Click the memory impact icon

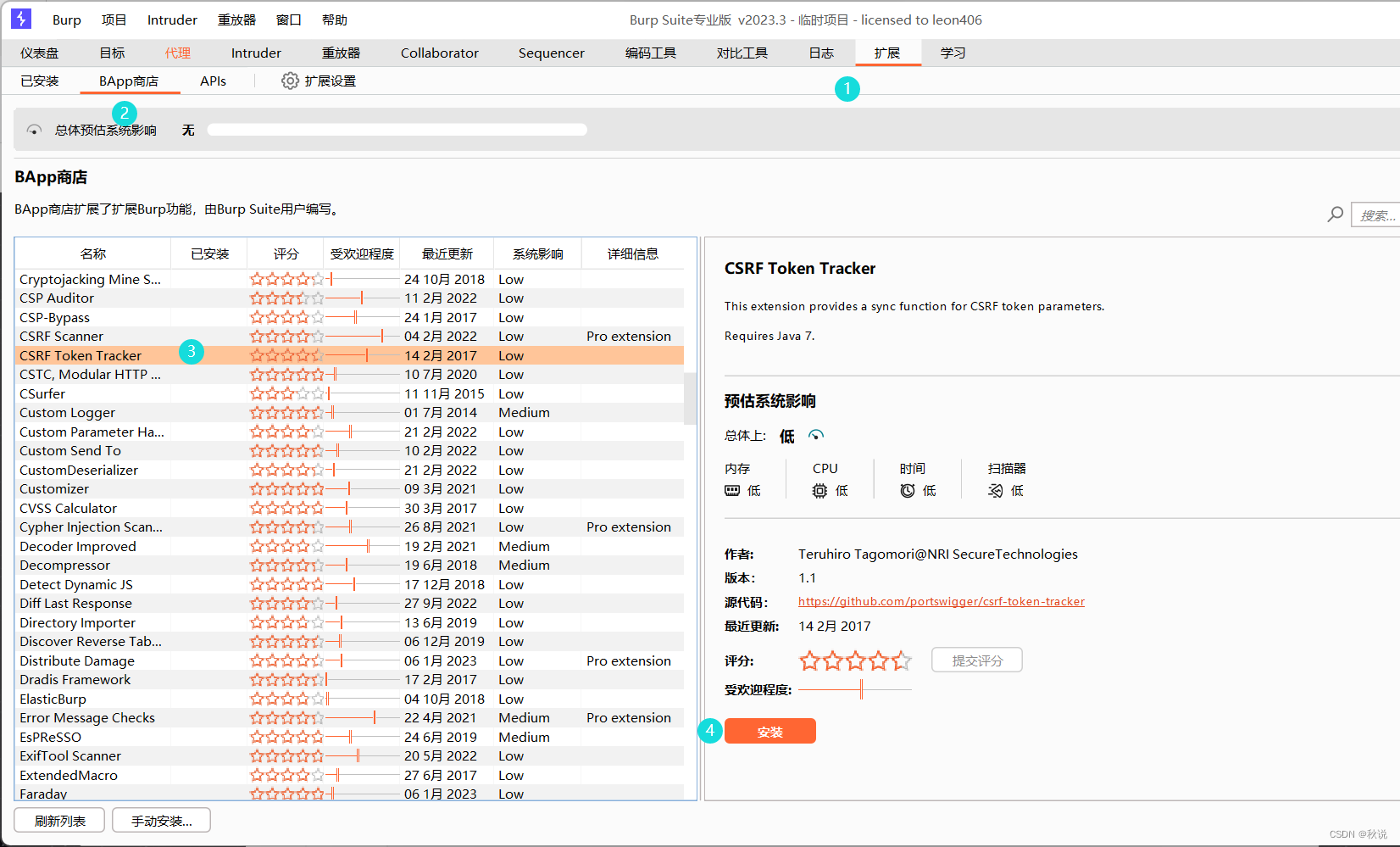coord(732,490)
